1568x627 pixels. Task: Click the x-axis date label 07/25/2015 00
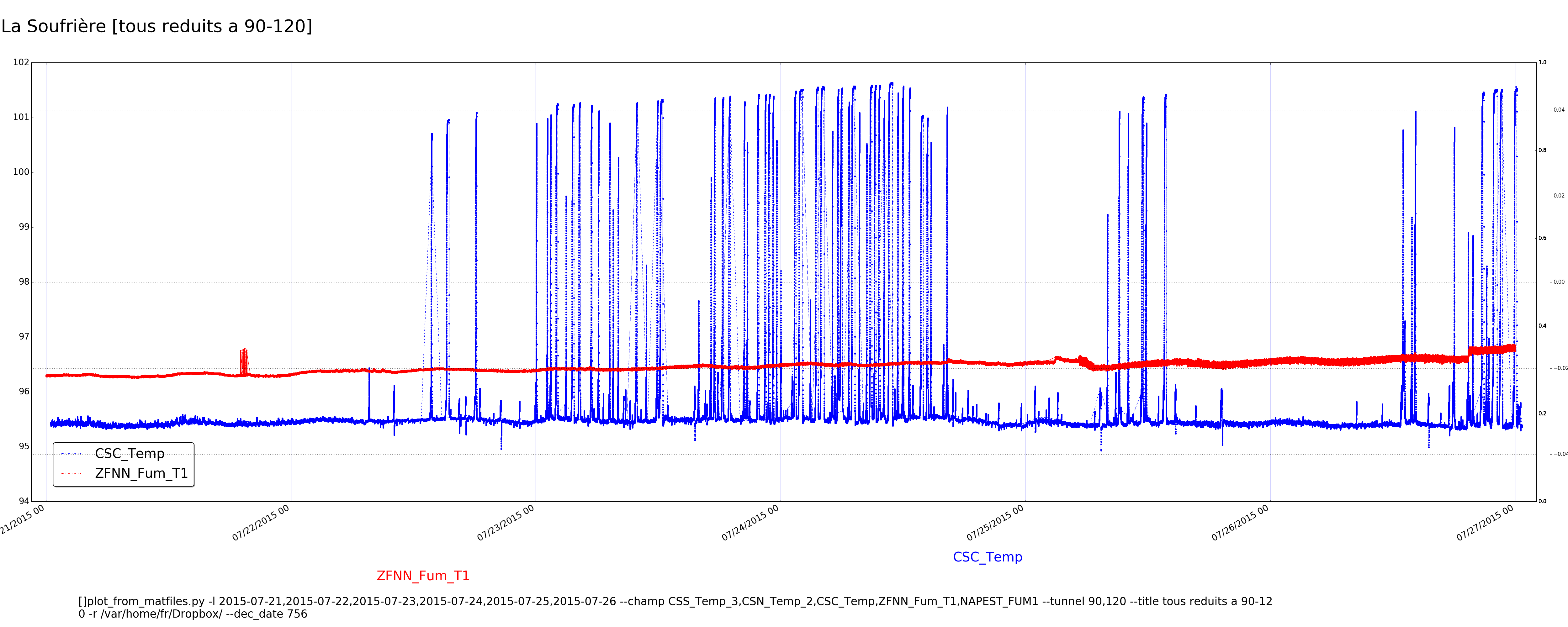point(995,523)
